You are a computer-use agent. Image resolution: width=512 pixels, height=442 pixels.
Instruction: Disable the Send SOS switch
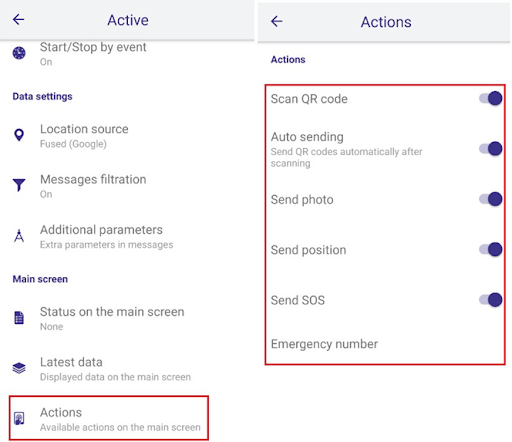[491, 300]
